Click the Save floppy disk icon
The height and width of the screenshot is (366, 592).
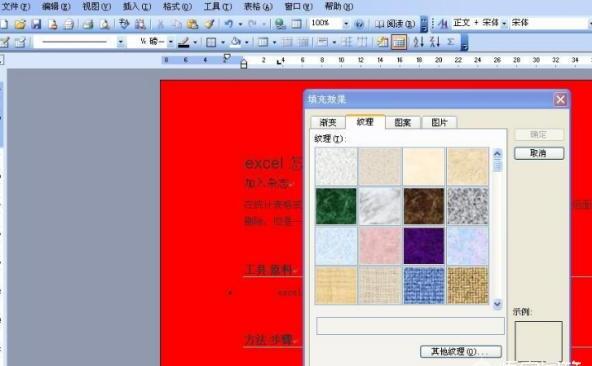pyautogui.click(x=36, y=25)
